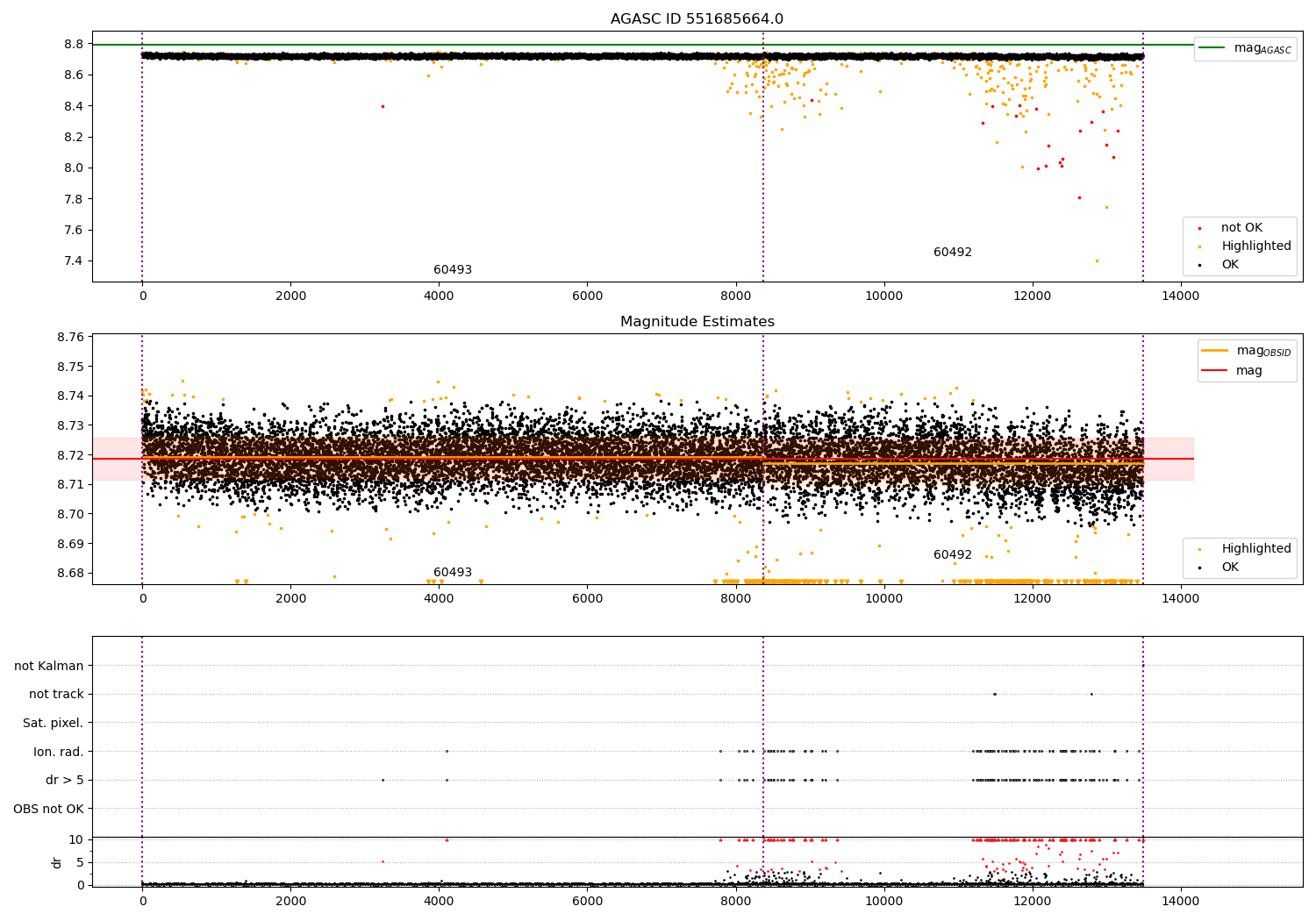Click the '14000' x-tick under the top plot
The image size is (1316, 921).
tap(1180, 296)
